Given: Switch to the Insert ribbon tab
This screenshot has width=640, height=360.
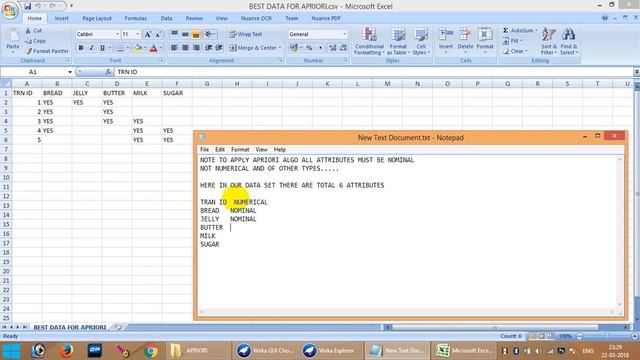Looking at the screenshot, I should pyautogui.click(x=62, y=18).
